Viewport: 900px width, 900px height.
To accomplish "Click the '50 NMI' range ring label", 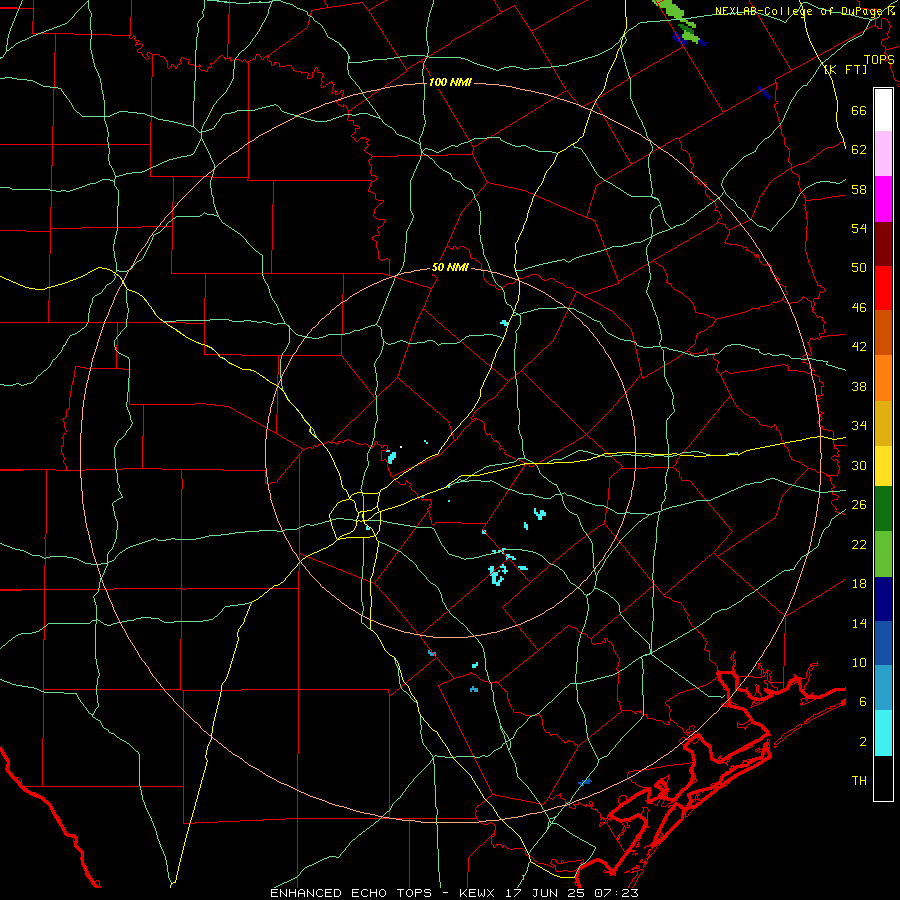I will click(451, 267).
